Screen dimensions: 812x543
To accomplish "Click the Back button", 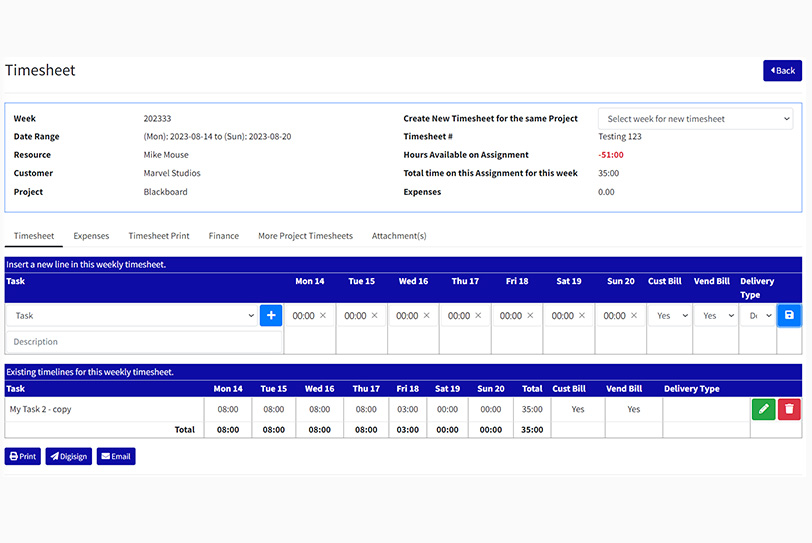I will point(782,71).
